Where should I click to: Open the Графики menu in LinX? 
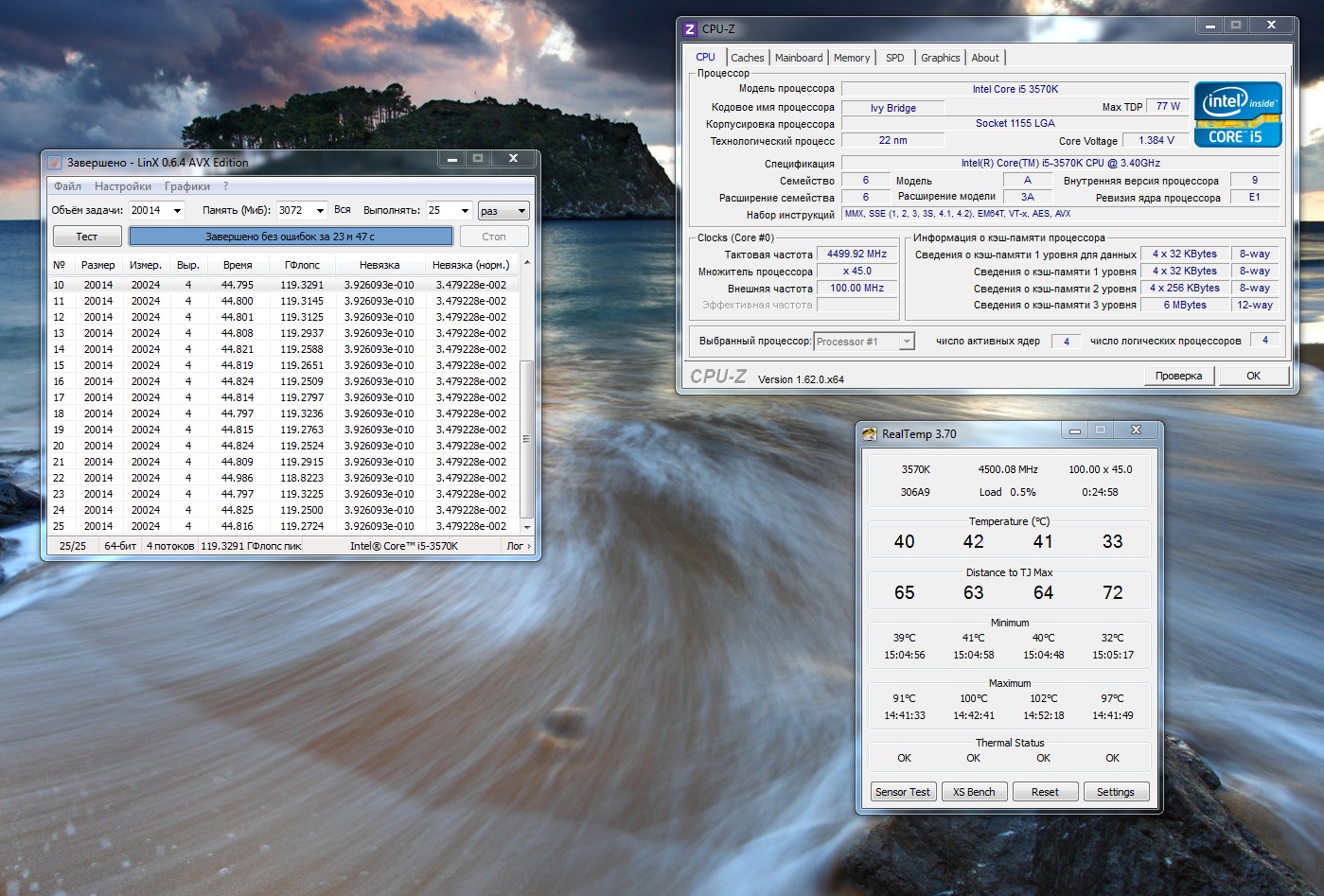coord(186,186)
